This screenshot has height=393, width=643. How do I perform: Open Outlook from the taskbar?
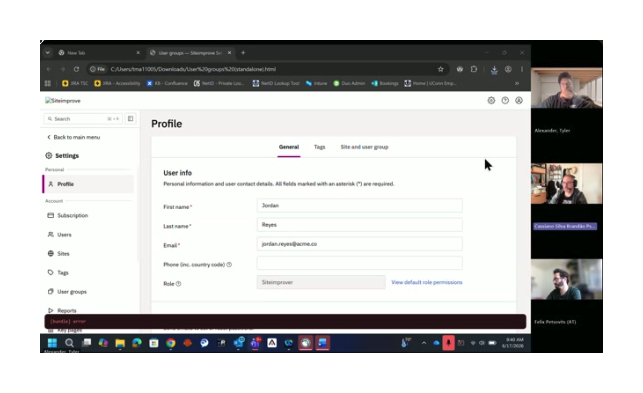(238, 343)
